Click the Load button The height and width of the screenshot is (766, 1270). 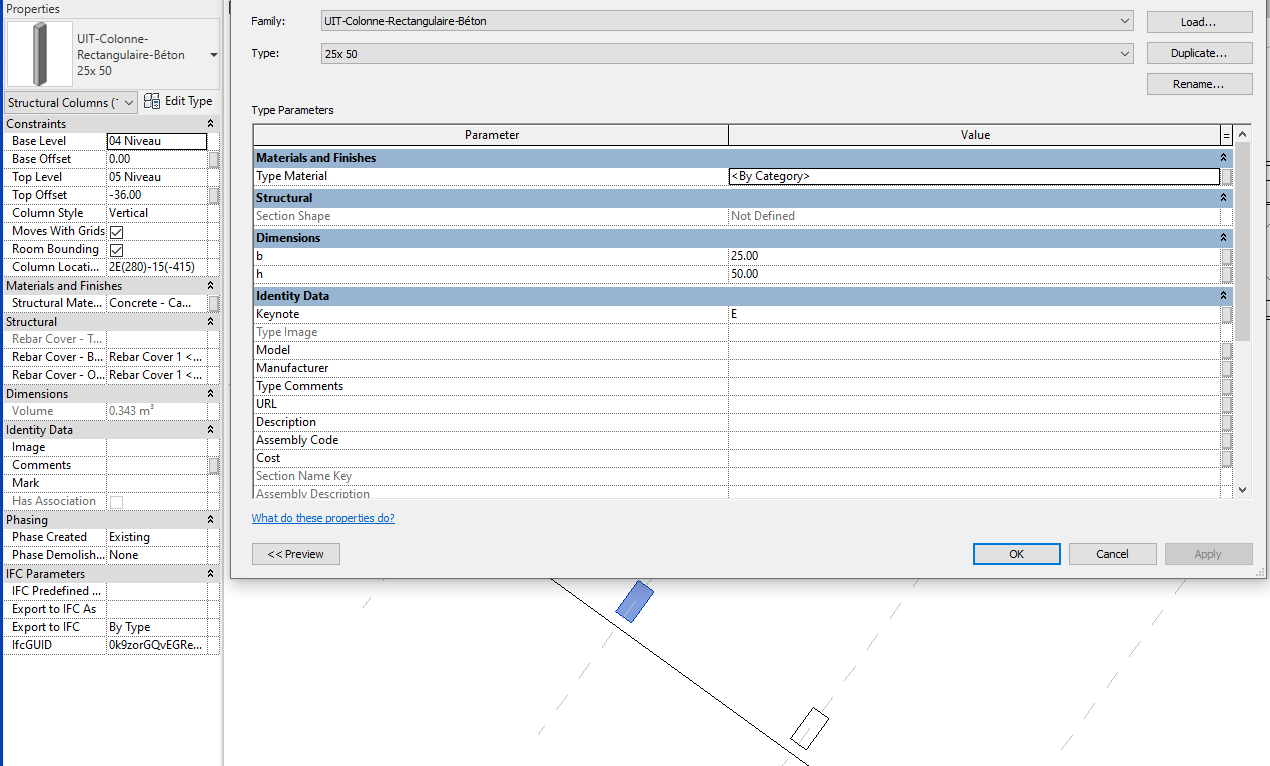pos(1198,20)
